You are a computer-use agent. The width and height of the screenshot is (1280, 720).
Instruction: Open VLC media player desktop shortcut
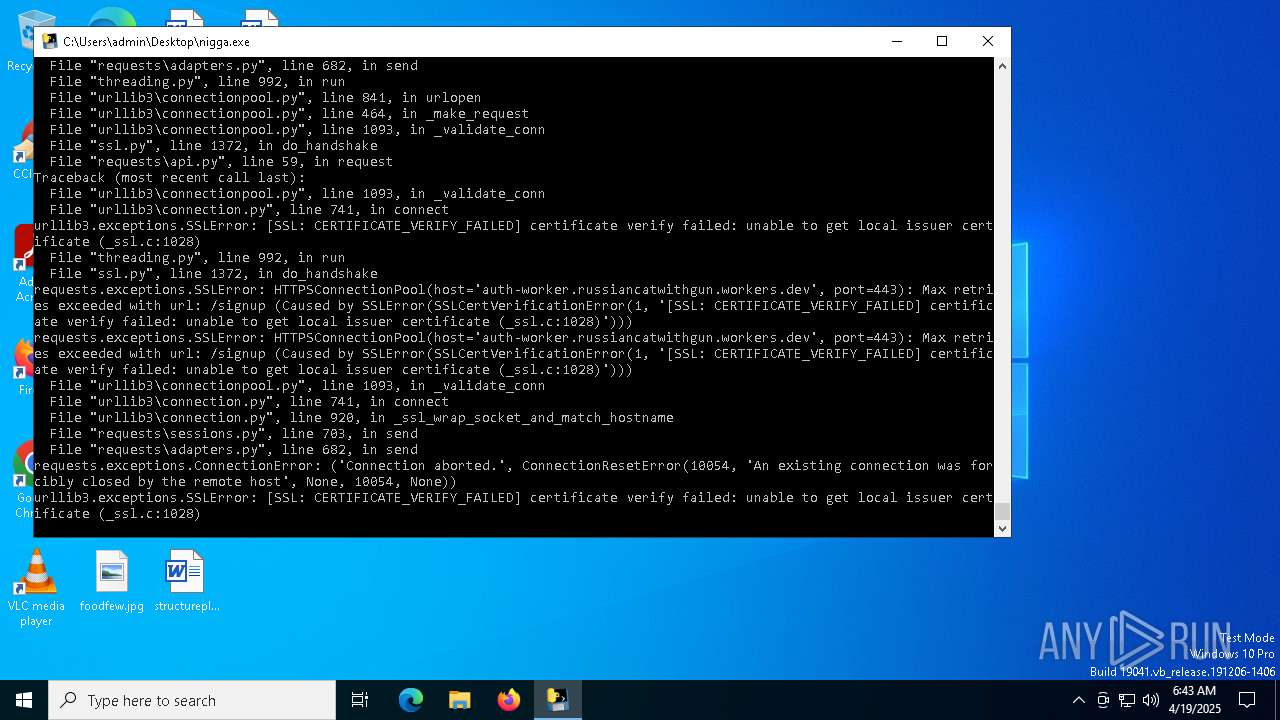[36, 589]
